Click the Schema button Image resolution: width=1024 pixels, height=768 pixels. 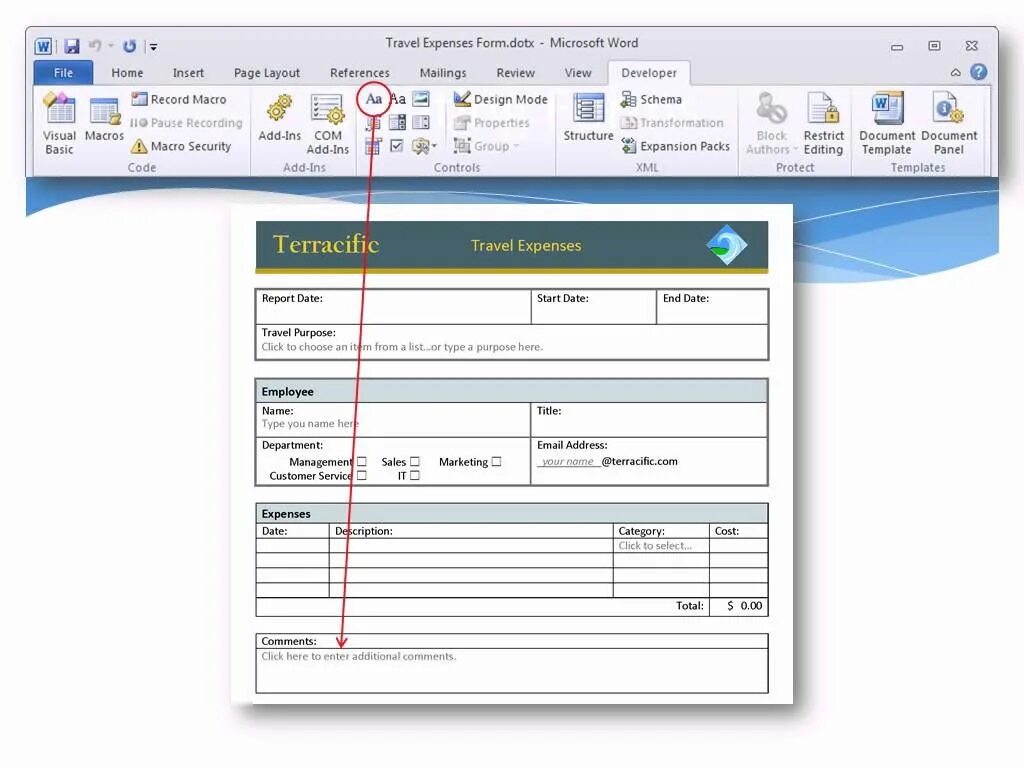(x=651, y=99)
